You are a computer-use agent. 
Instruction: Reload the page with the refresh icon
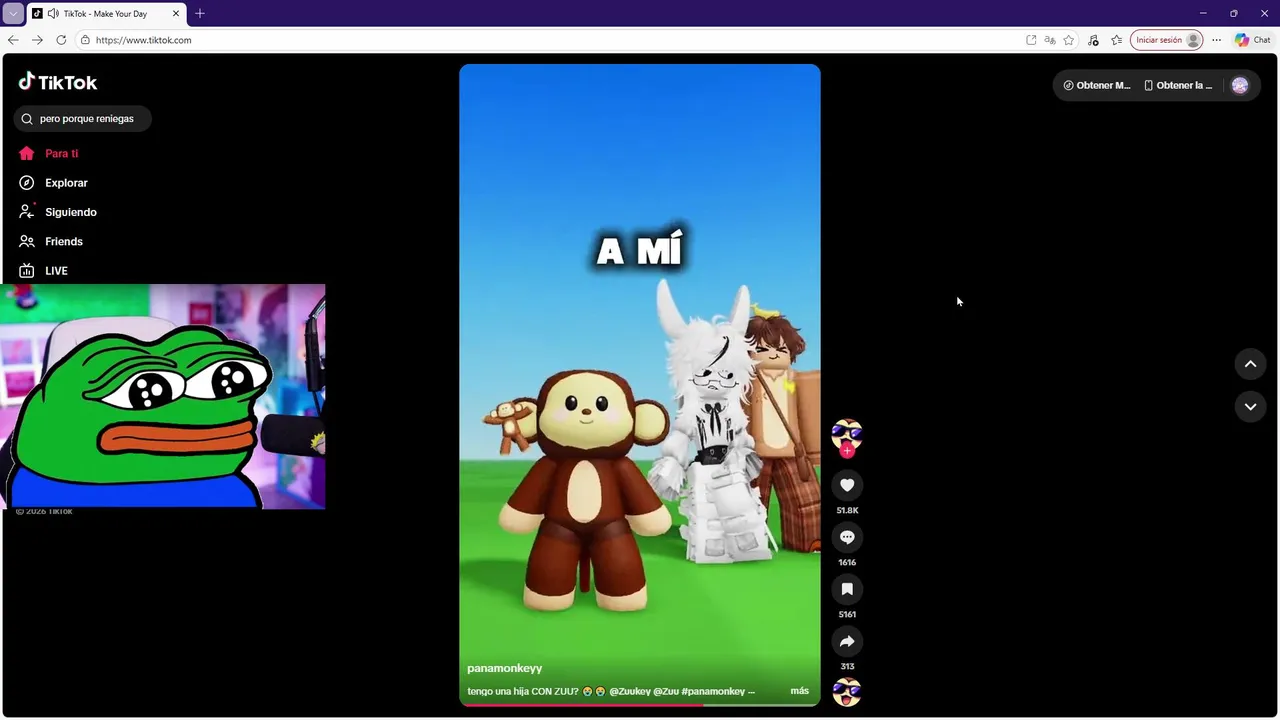(61, 40)
